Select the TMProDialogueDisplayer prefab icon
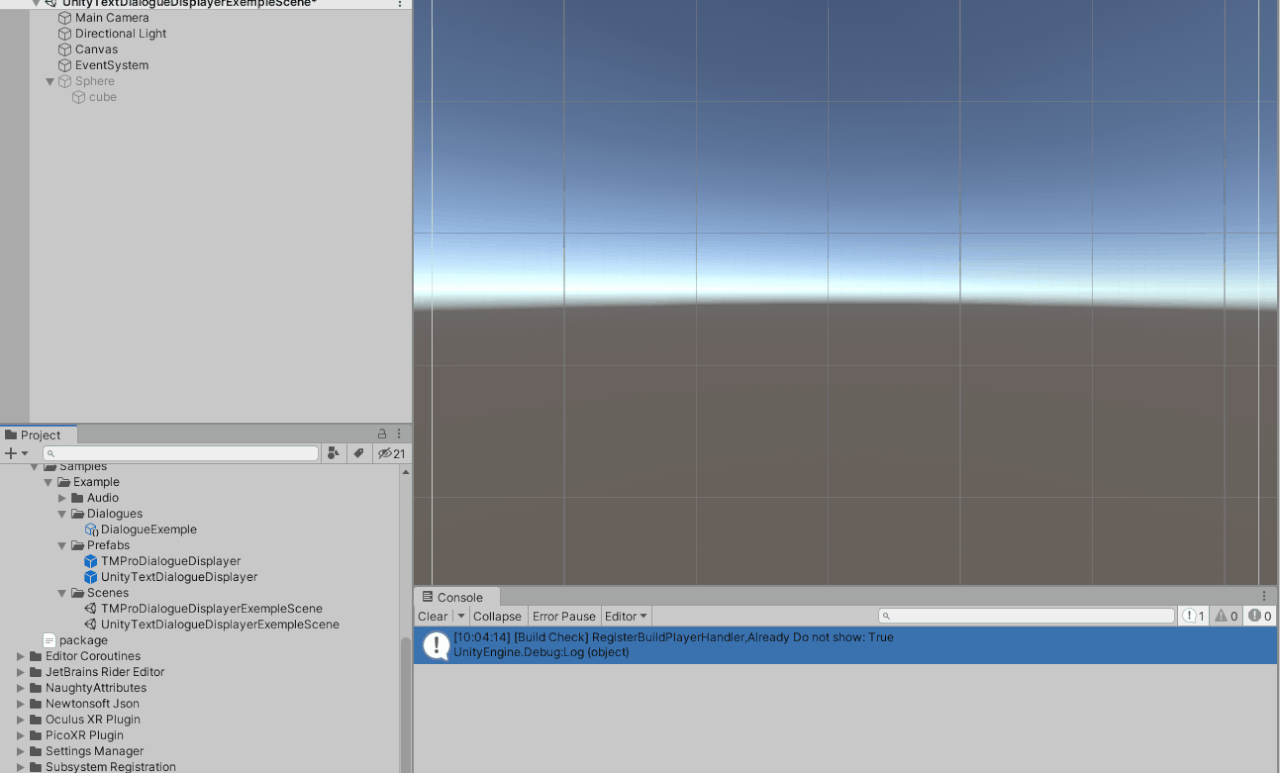The image size is (1280, 773). click(x=90, y=561)
